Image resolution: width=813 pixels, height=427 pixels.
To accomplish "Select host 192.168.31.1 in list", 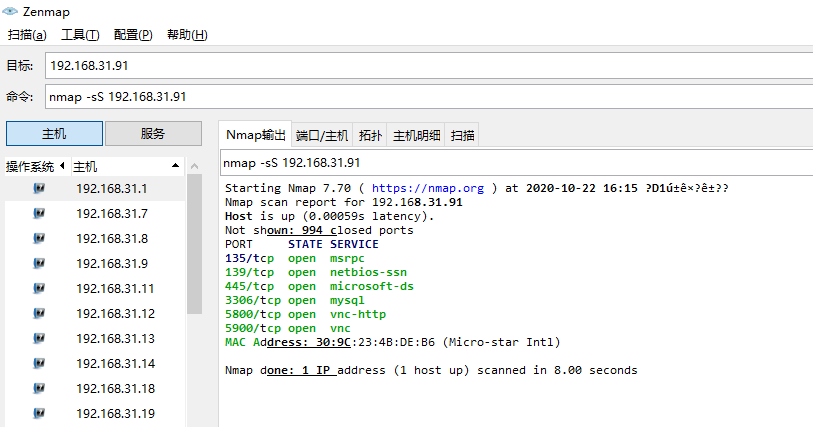I will pyautogui.click(x=111, y=188).
